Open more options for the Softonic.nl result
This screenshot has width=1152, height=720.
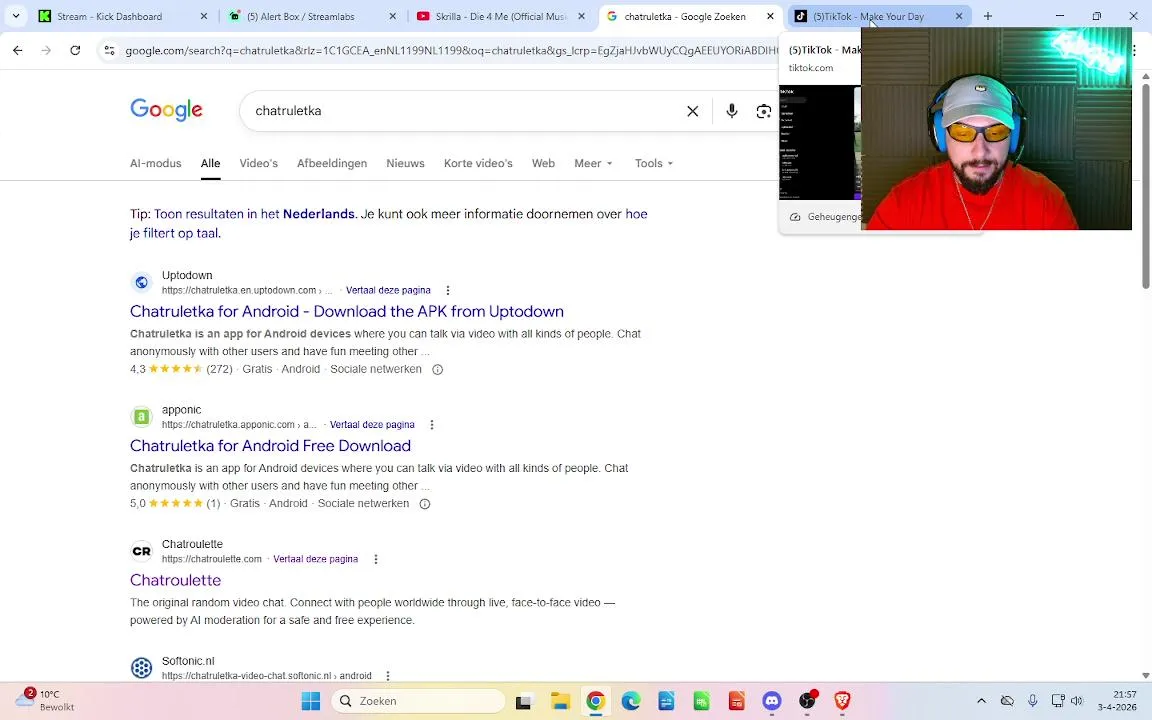click(388, 676)
